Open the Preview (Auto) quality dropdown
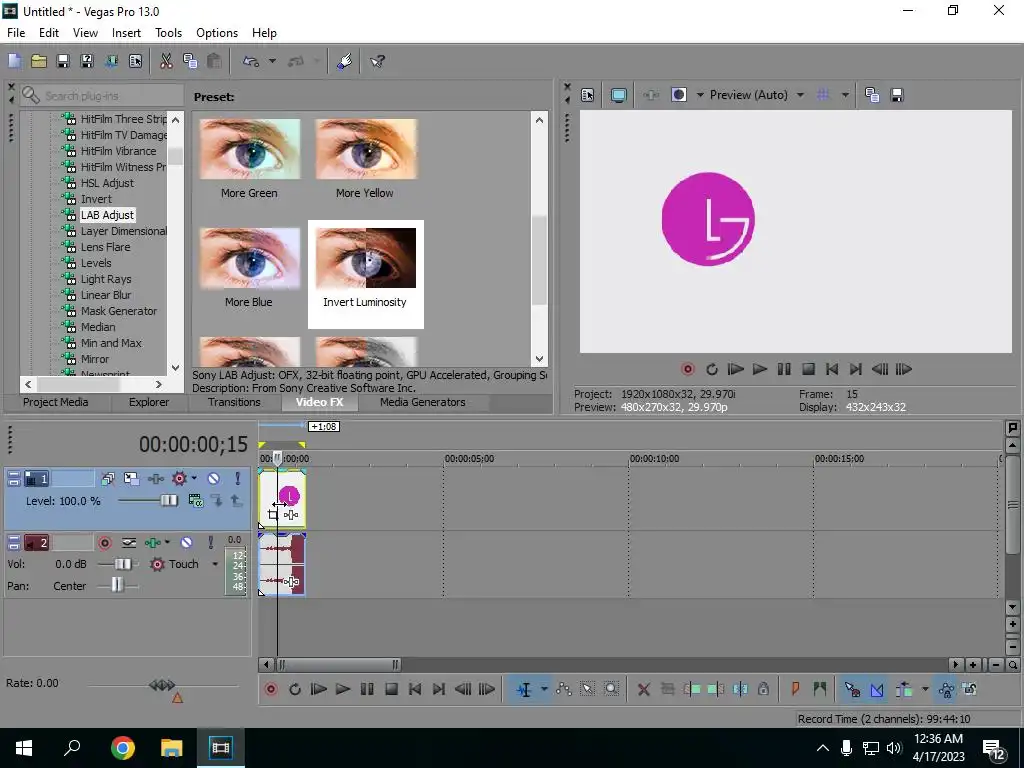The height and width of the screenshot is (768, 1024). (x=800, y=95)
